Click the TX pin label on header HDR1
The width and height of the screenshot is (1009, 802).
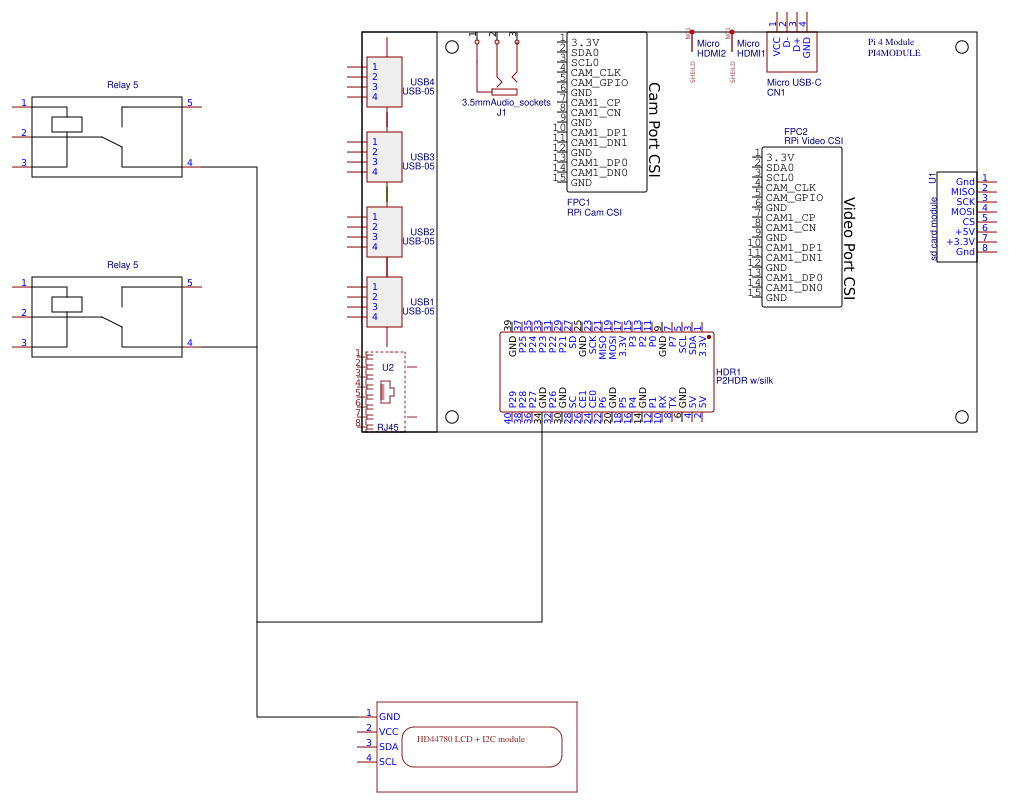[672, 402]
